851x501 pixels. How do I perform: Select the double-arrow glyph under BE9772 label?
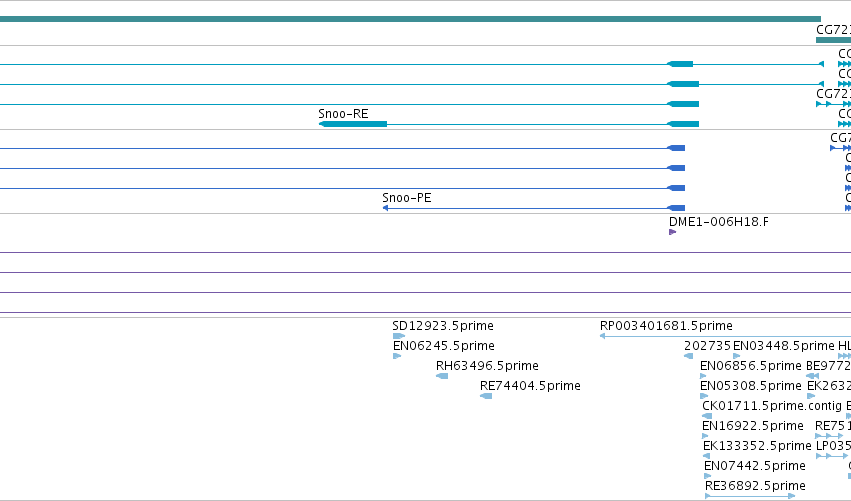pos(812,376)
